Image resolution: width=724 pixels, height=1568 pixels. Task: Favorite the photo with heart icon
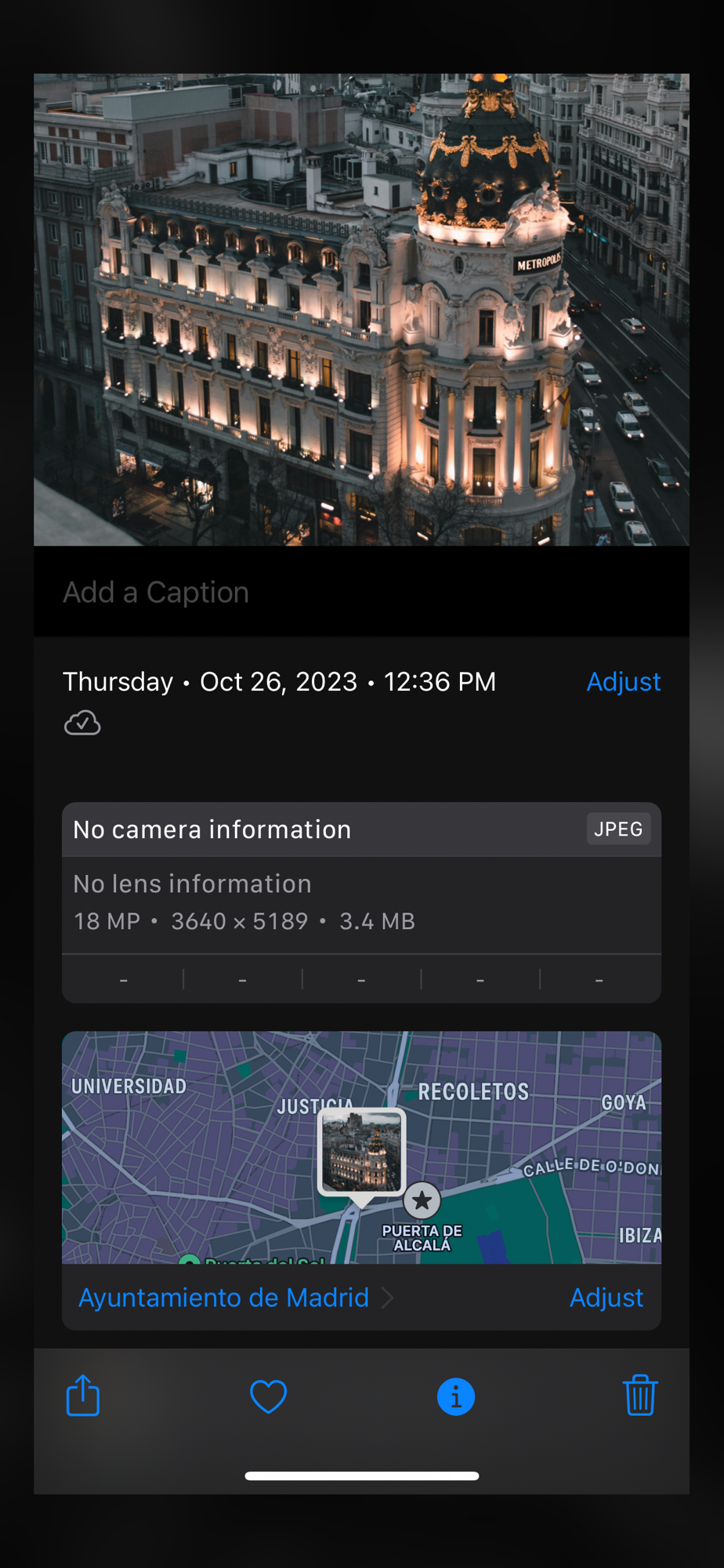click(268, 1396)
